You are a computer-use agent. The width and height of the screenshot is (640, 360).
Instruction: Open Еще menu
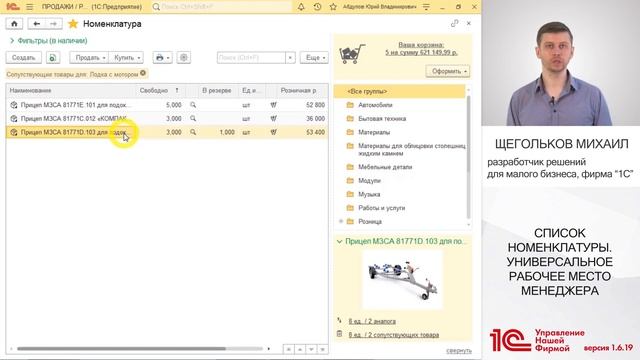point(314,58)
